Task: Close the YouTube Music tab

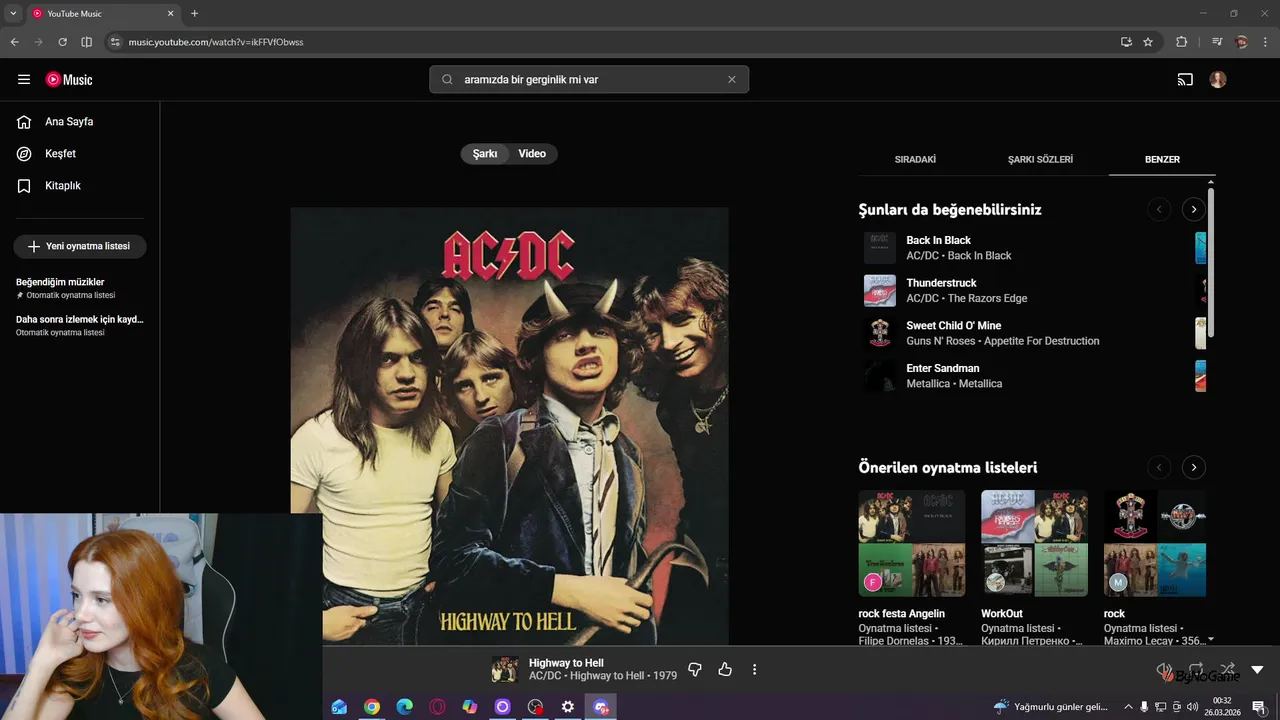Action: [x=170, y=13]
